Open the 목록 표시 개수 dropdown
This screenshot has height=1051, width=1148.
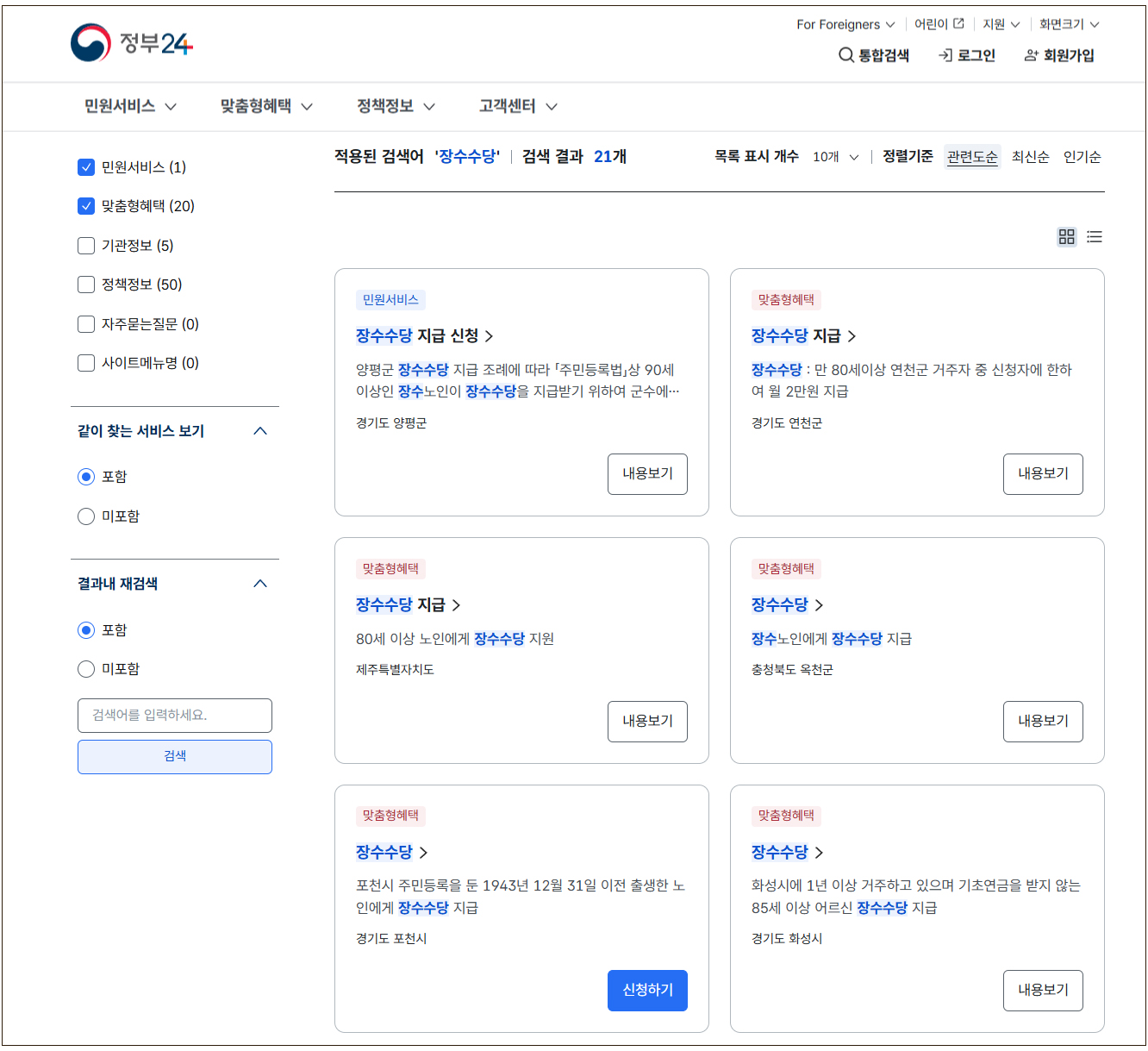(834, 157)
